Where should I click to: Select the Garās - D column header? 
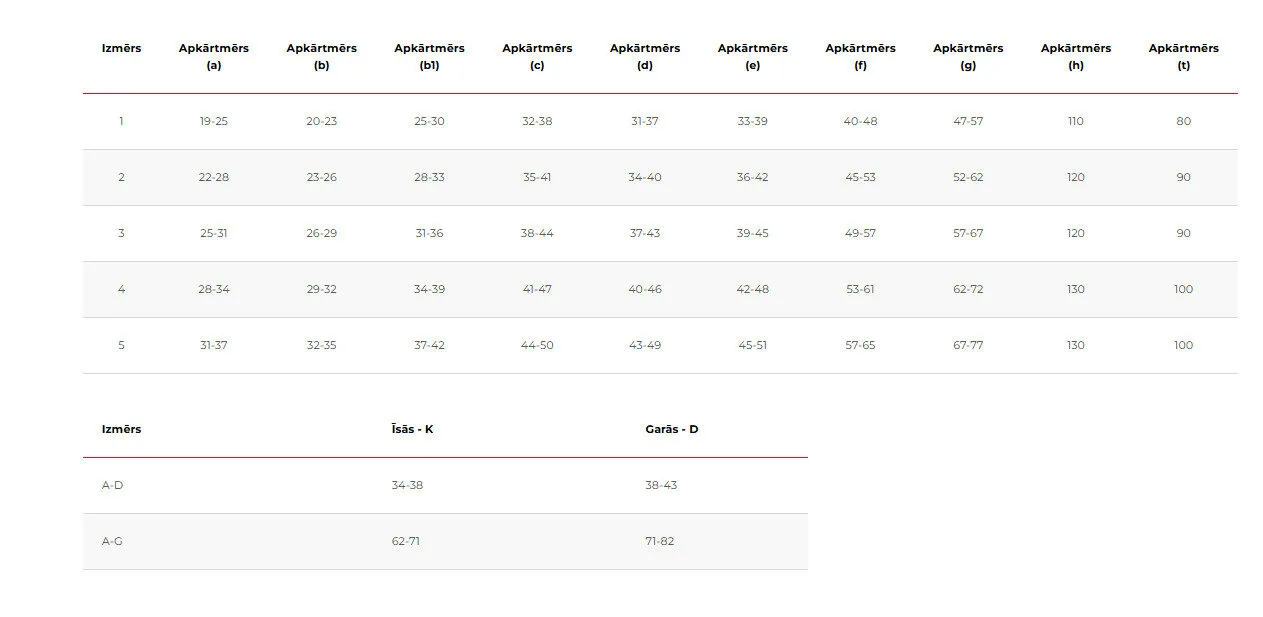coord(671,429)
